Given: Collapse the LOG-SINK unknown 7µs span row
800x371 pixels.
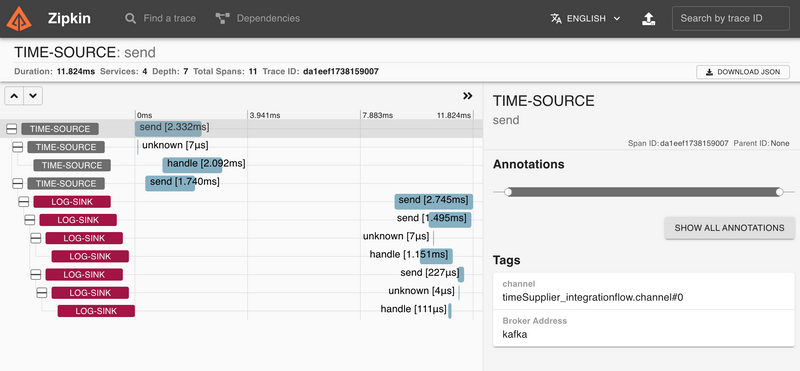Looking at the screenshot, I should click(x=36, y=238).
